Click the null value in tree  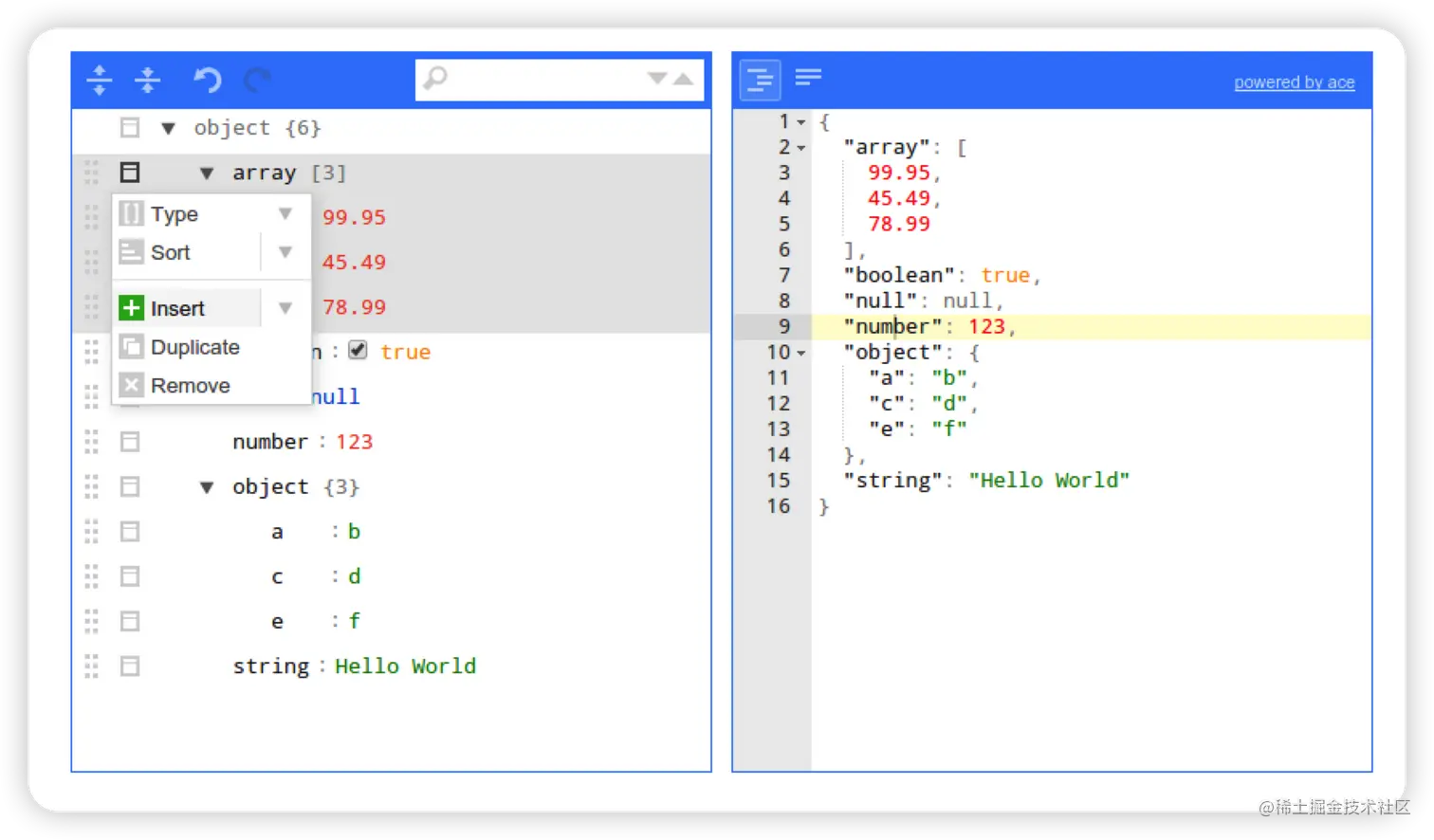pos(336,396)
